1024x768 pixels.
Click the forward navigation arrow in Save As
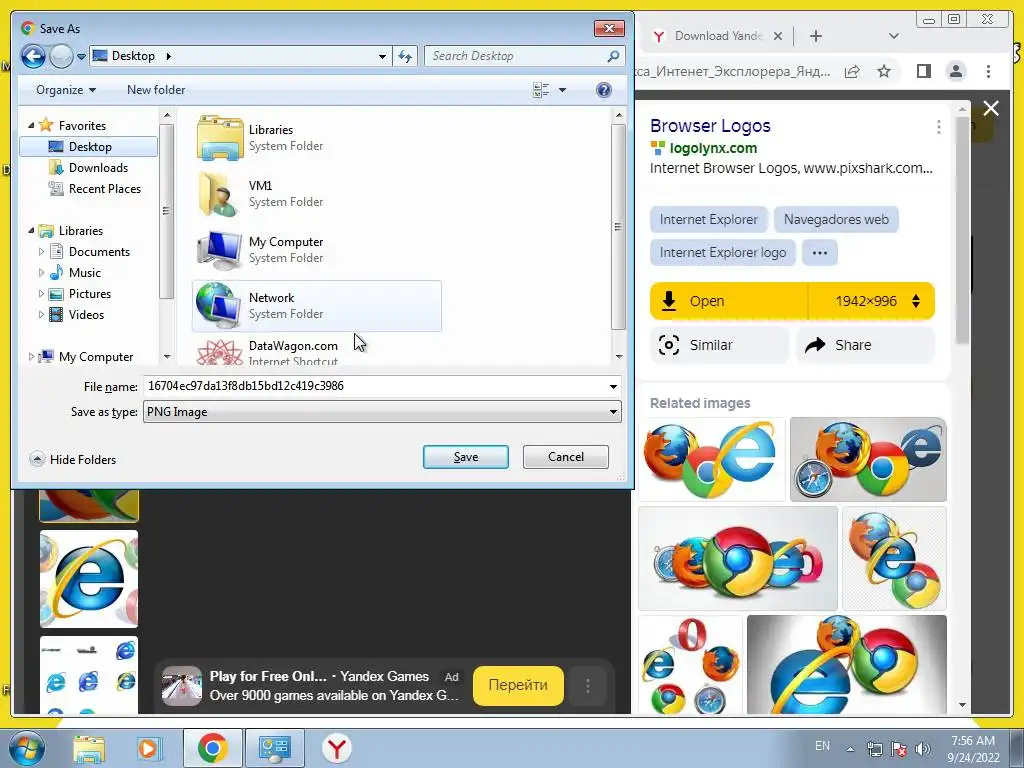(x=61, y=56)
